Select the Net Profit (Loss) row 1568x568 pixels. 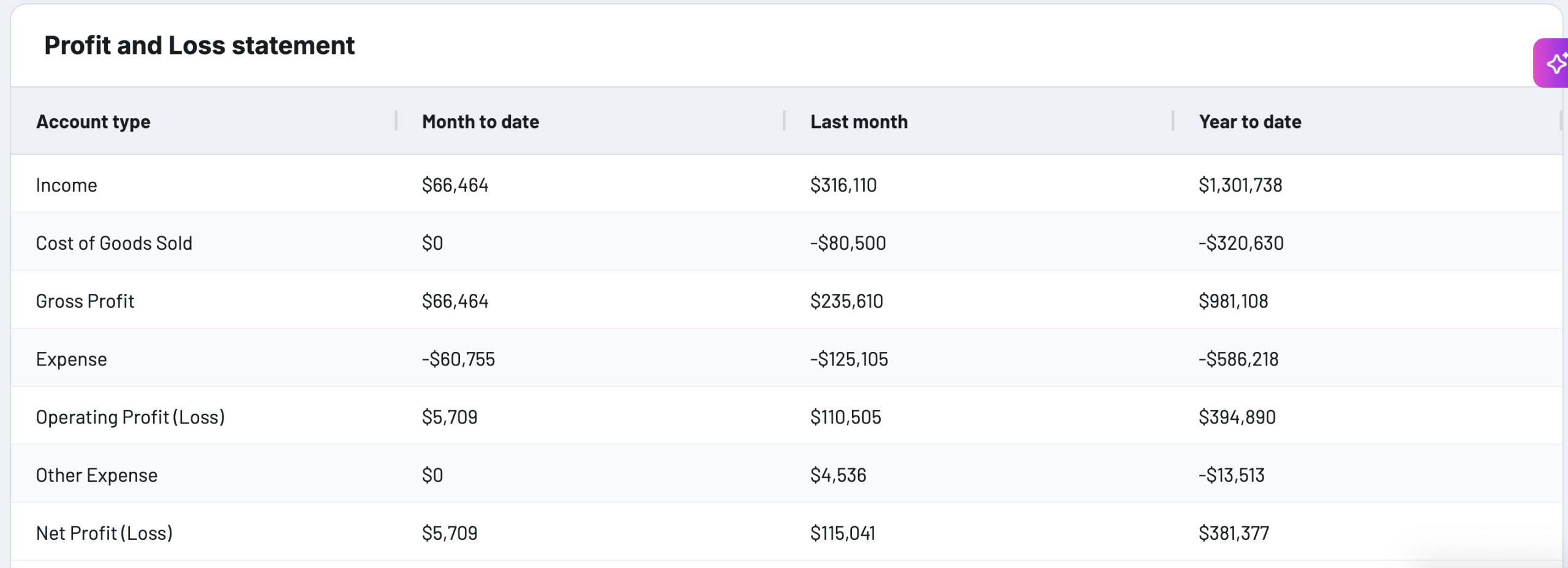coord(104,533)
